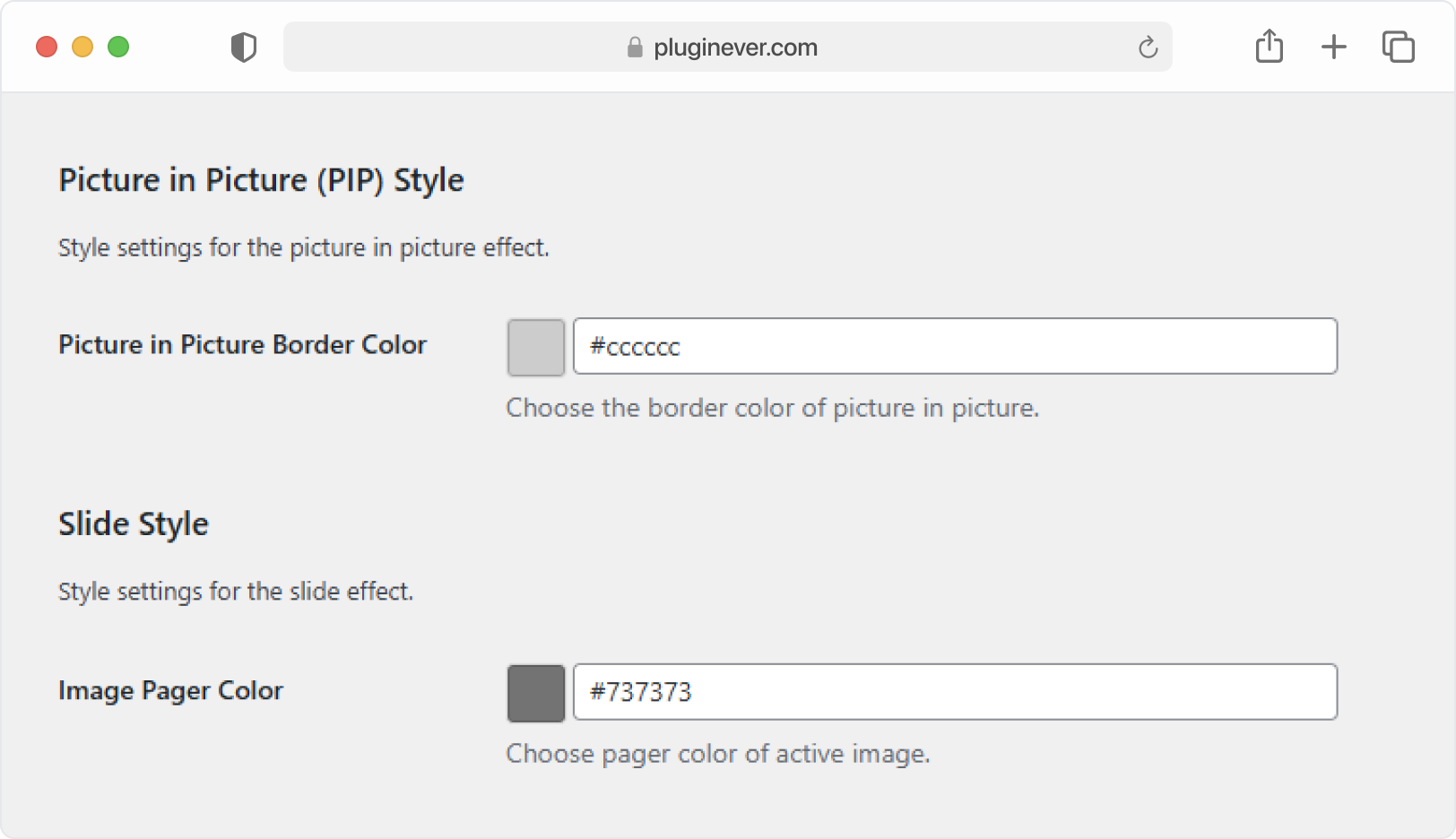This screenshot has width=1456, height=839.
Task: Click the 'Choose the border color' help text
Action: coord(772,408)
